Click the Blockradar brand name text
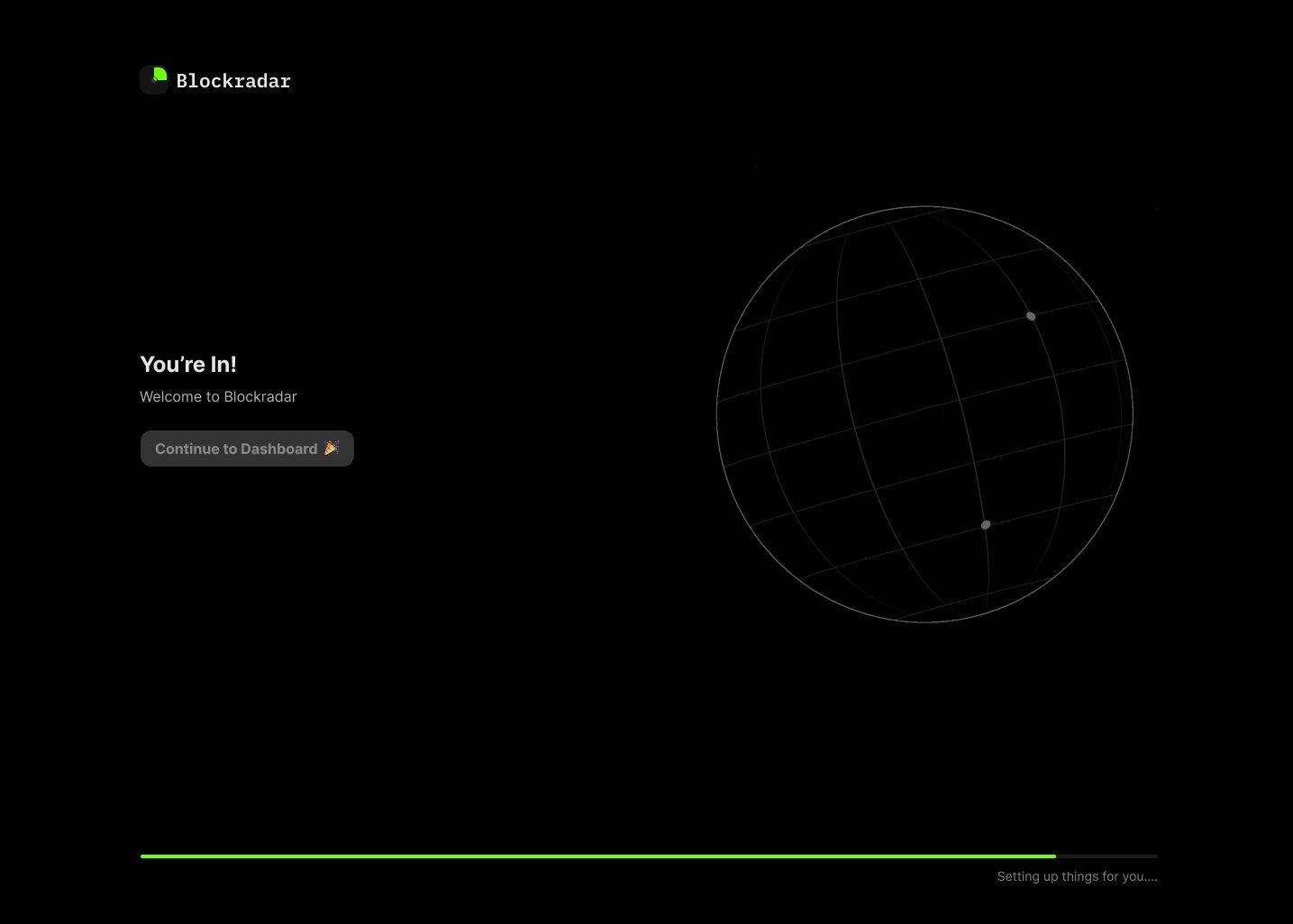This screenshot has height=924, width=1293. 233,81
